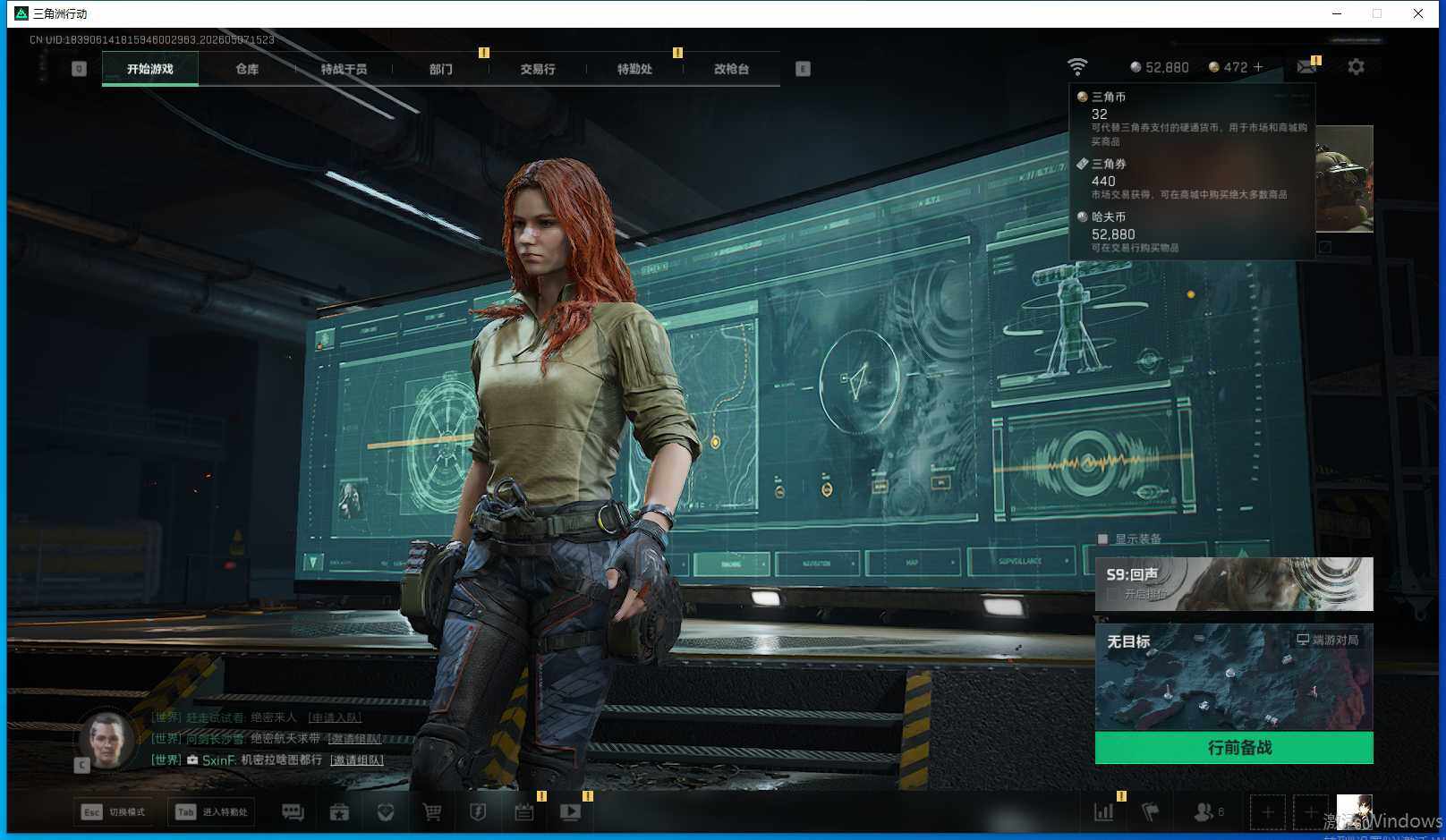Open the chat speech-bubble icon
The image size is (1446, 840).
coord(293,811)
